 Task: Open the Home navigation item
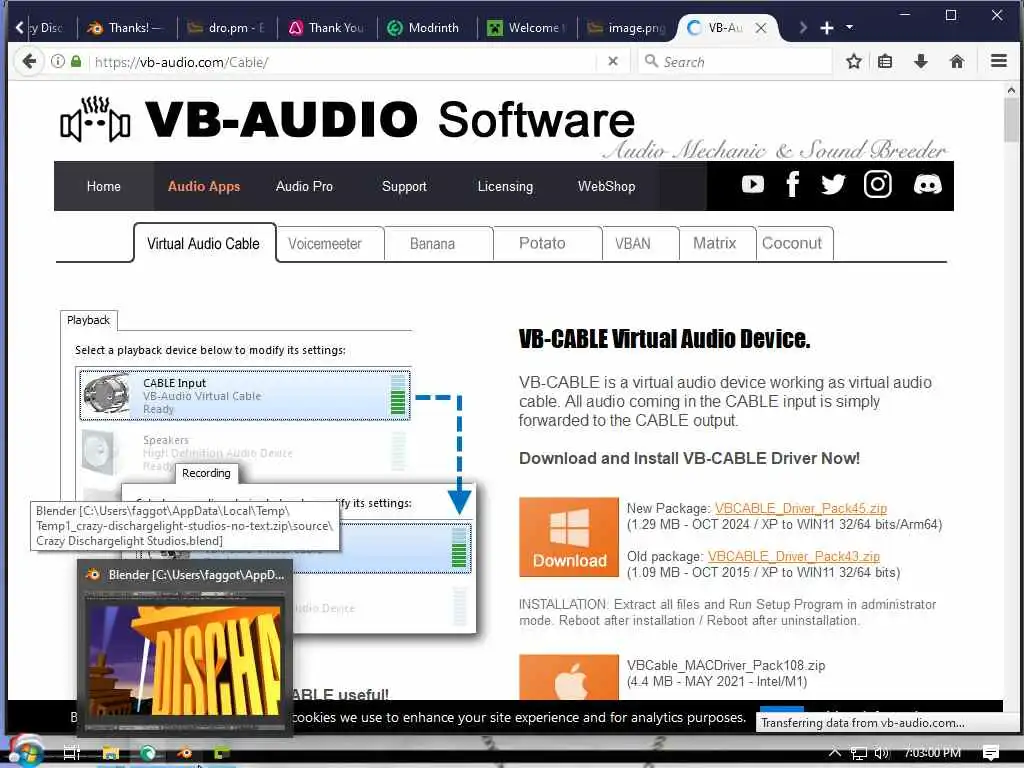pyautogui.click(x=103, y=187)
